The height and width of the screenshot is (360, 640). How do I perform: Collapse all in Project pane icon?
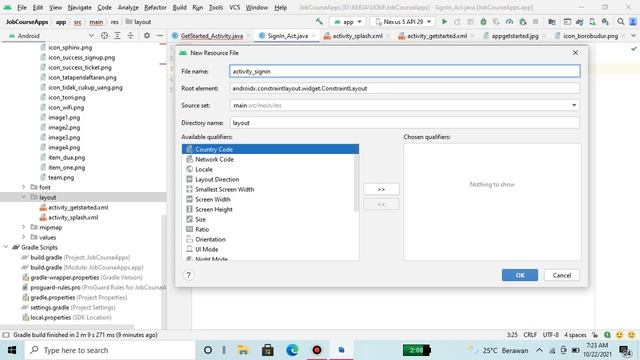click(130, 36)
